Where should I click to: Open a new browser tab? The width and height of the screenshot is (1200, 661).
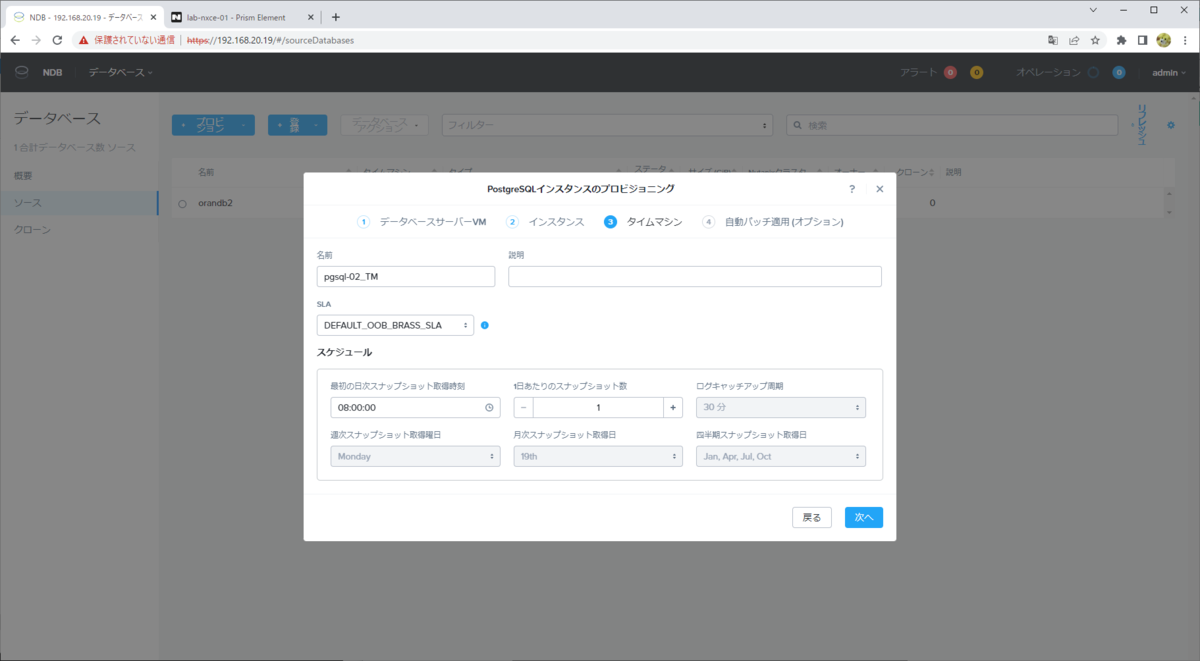pos(336,16)
